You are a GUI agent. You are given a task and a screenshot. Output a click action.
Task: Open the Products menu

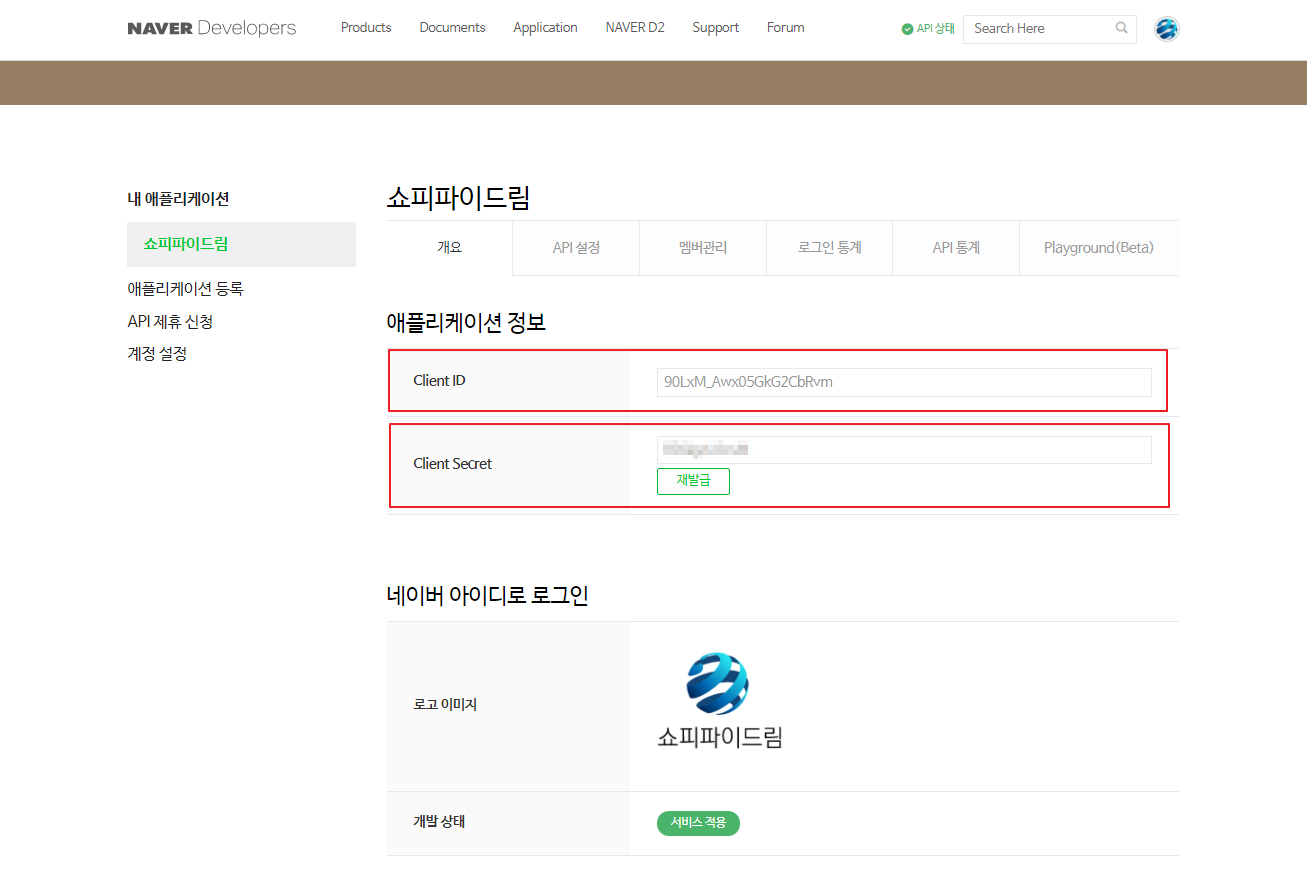366,28
